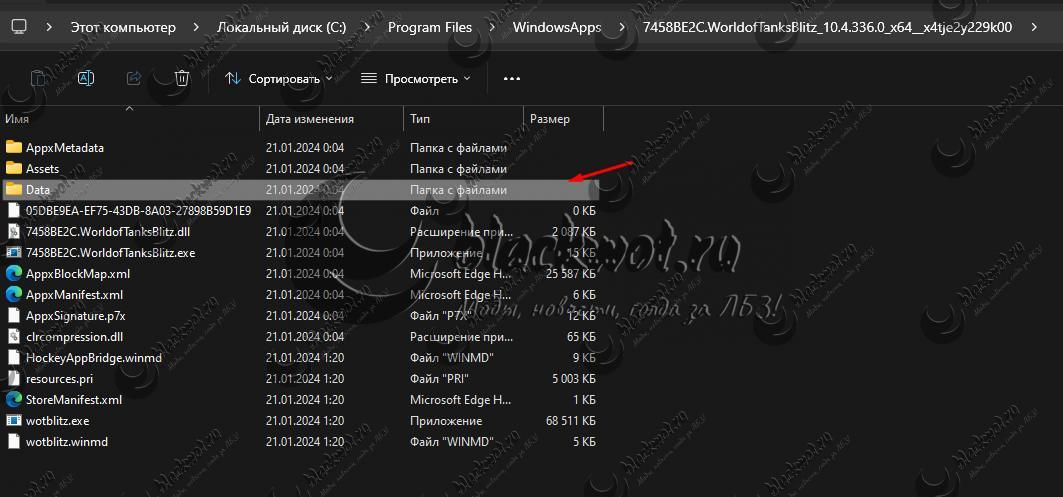Open the three-dots more options menu
This screenshot has height=497, width=1063.
(x=512, y=79)
